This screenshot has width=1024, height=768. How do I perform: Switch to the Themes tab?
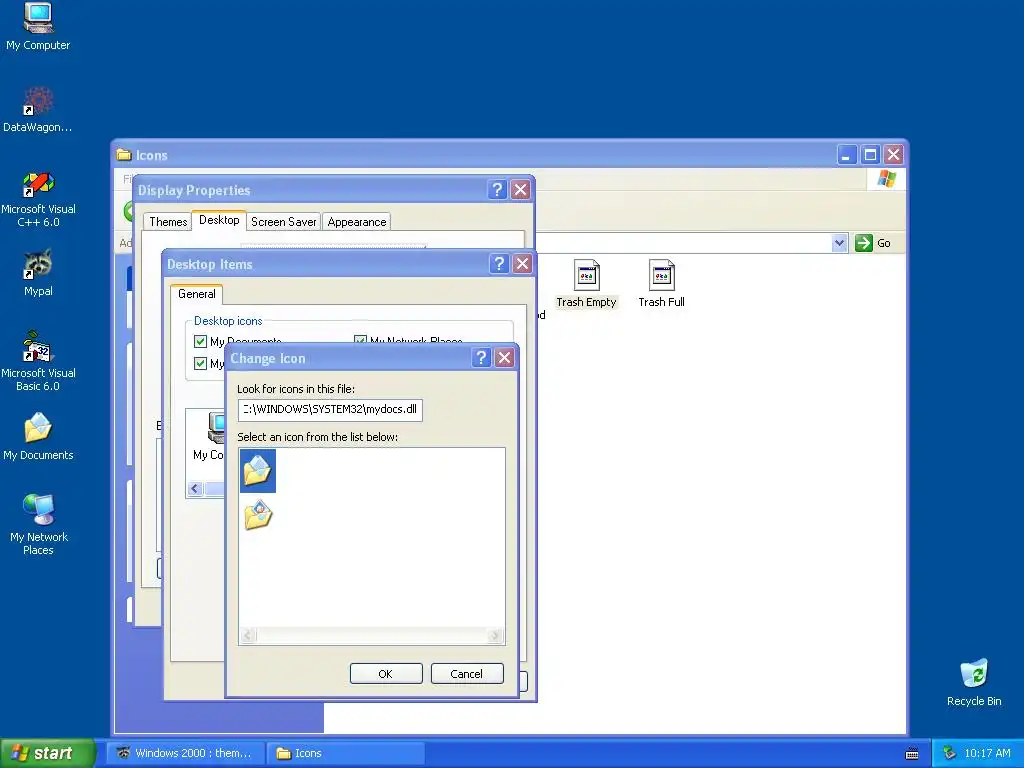pyautogui.click(x=168, y=221)
